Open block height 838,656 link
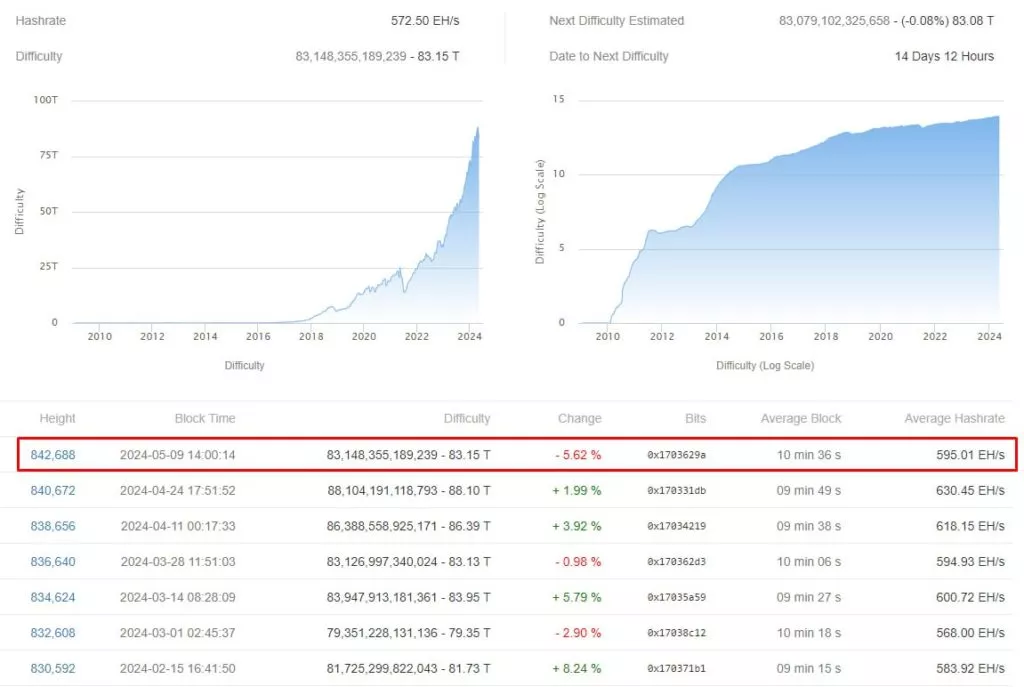This screenshot has height=687, width=1024. click(53, 526)
